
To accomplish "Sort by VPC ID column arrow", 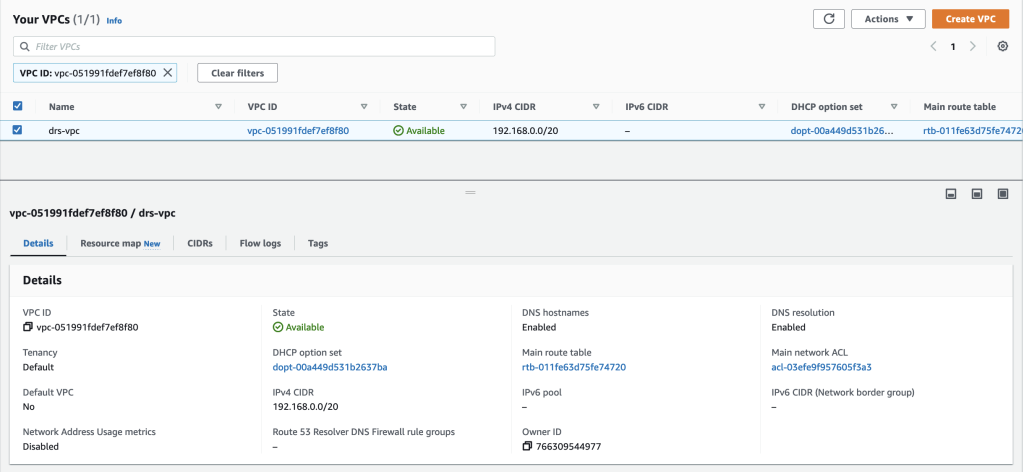I will coord(364,106).
